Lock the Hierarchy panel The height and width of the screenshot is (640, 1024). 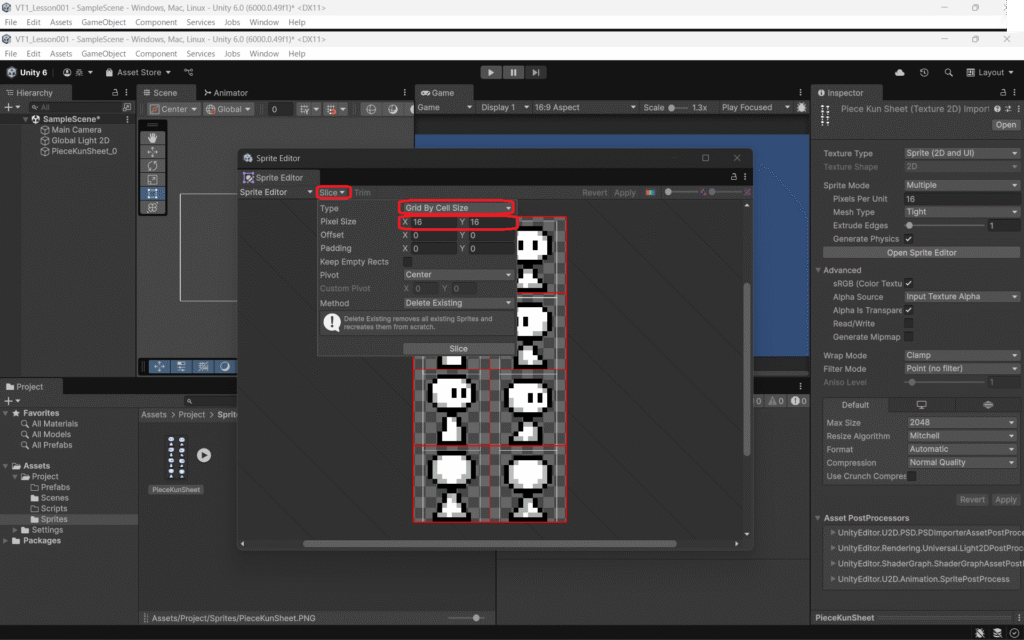coord(115,93)
